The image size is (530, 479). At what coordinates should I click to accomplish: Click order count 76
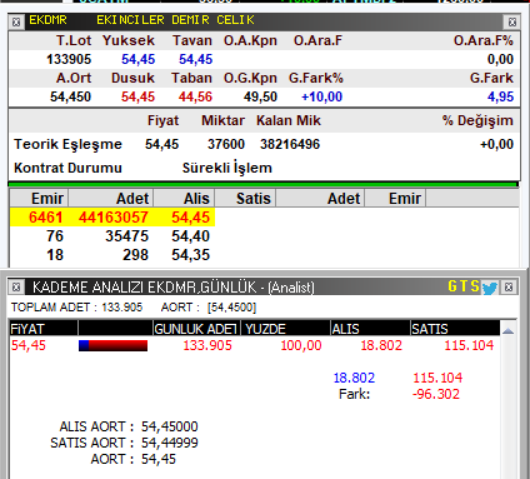pyautogui.click(x=55, y=236)
